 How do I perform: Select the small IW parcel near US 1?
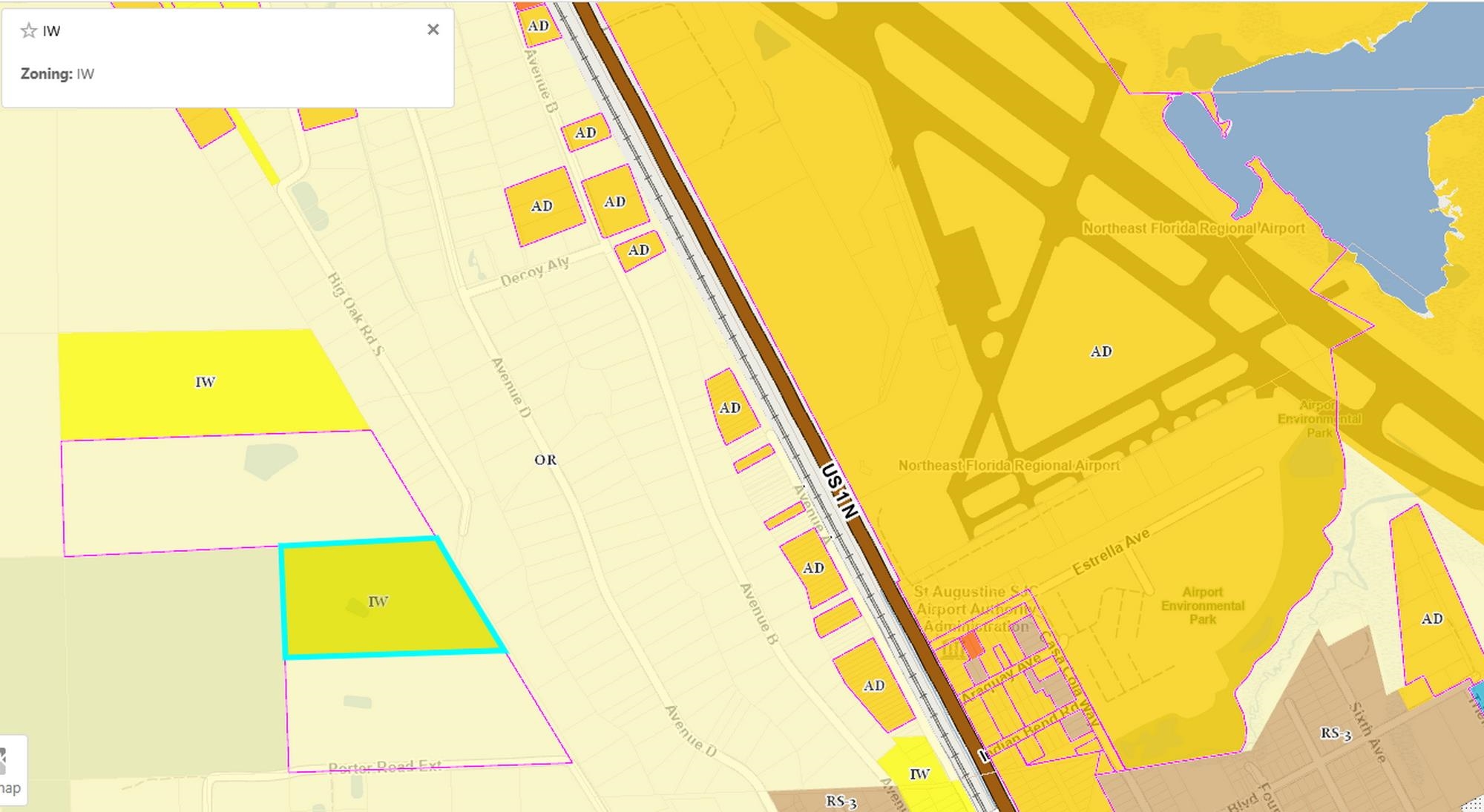pos(919,774)
